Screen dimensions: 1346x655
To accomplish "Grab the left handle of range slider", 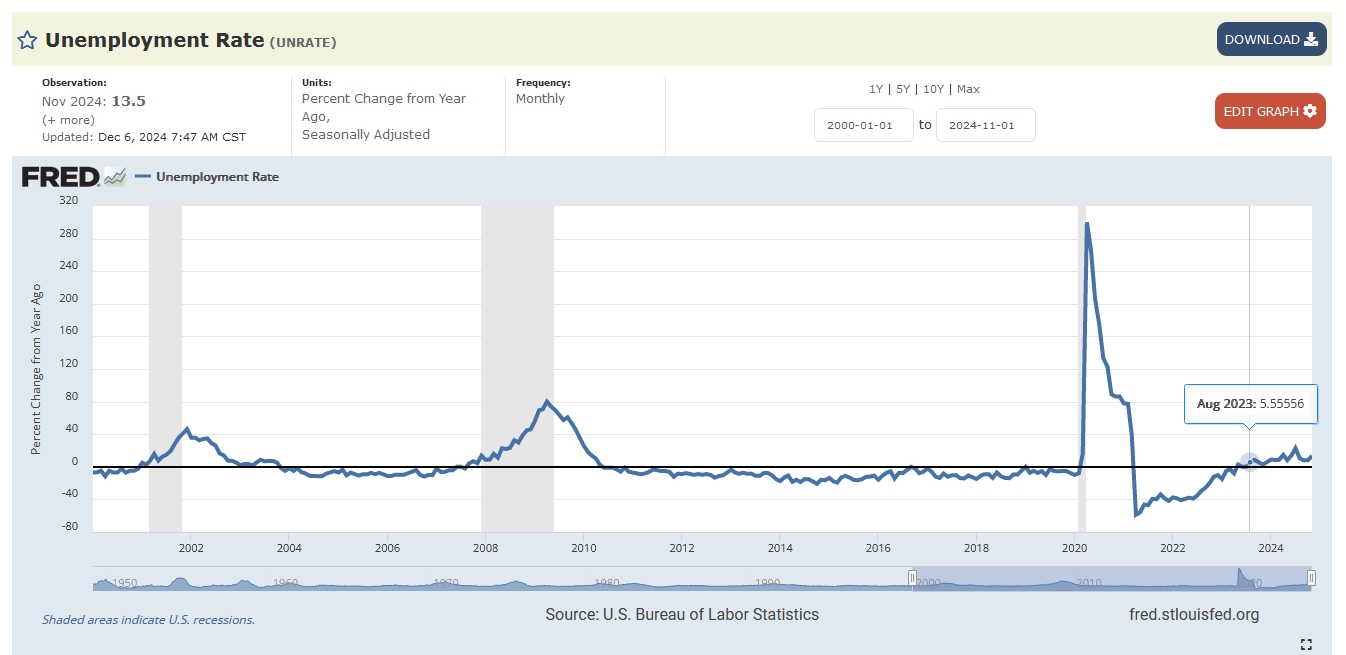I will [912, 578].
